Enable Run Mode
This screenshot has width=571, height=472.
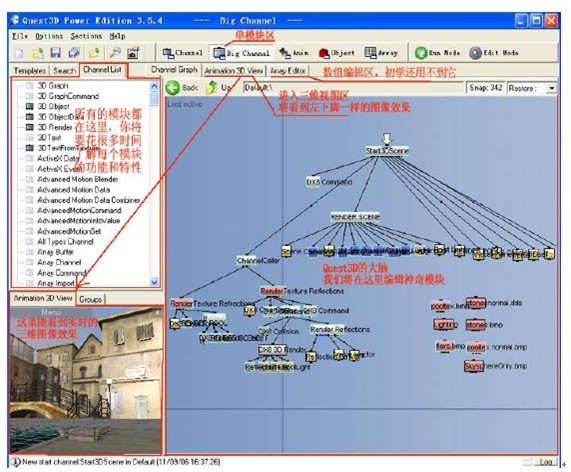coord(437,53)
